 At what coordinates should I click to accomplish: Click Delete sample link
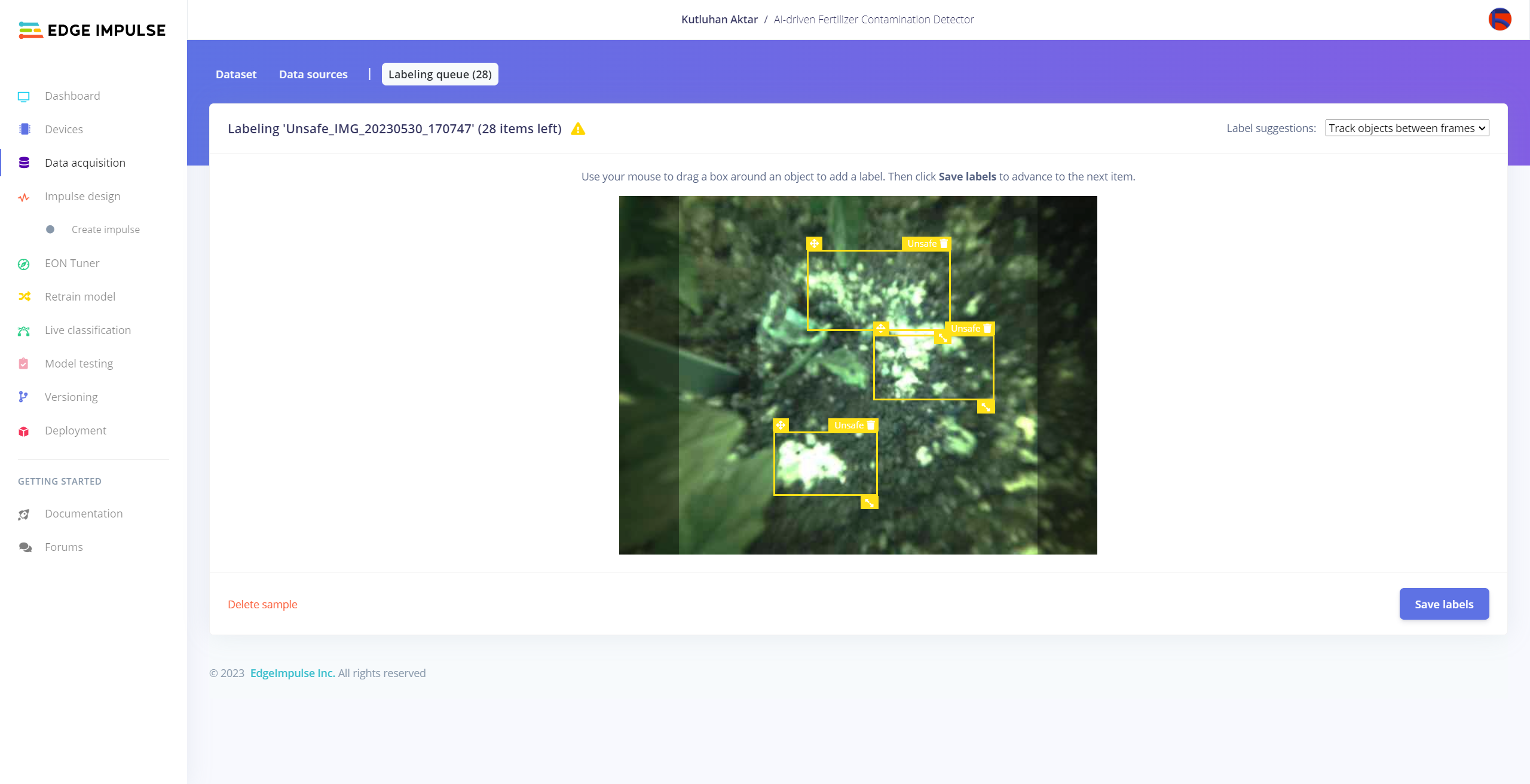click(262, 605)
